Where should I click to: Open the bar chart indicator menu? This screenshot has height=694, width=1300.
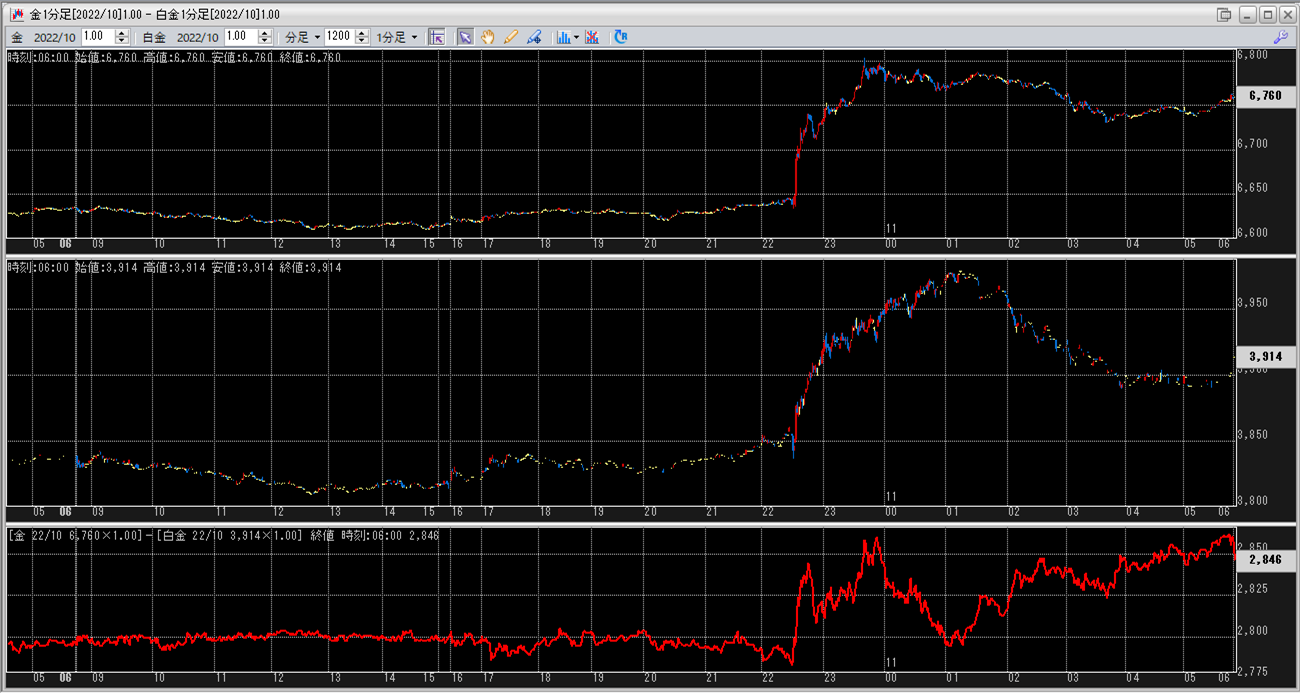[566, 37]
